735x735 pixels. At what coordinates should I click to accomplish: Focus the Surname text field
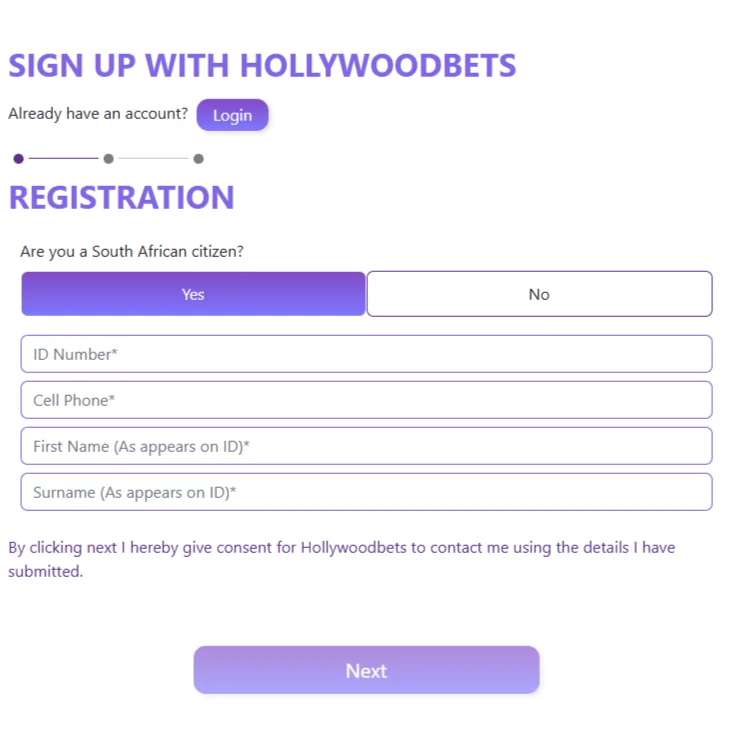(366, 492)
